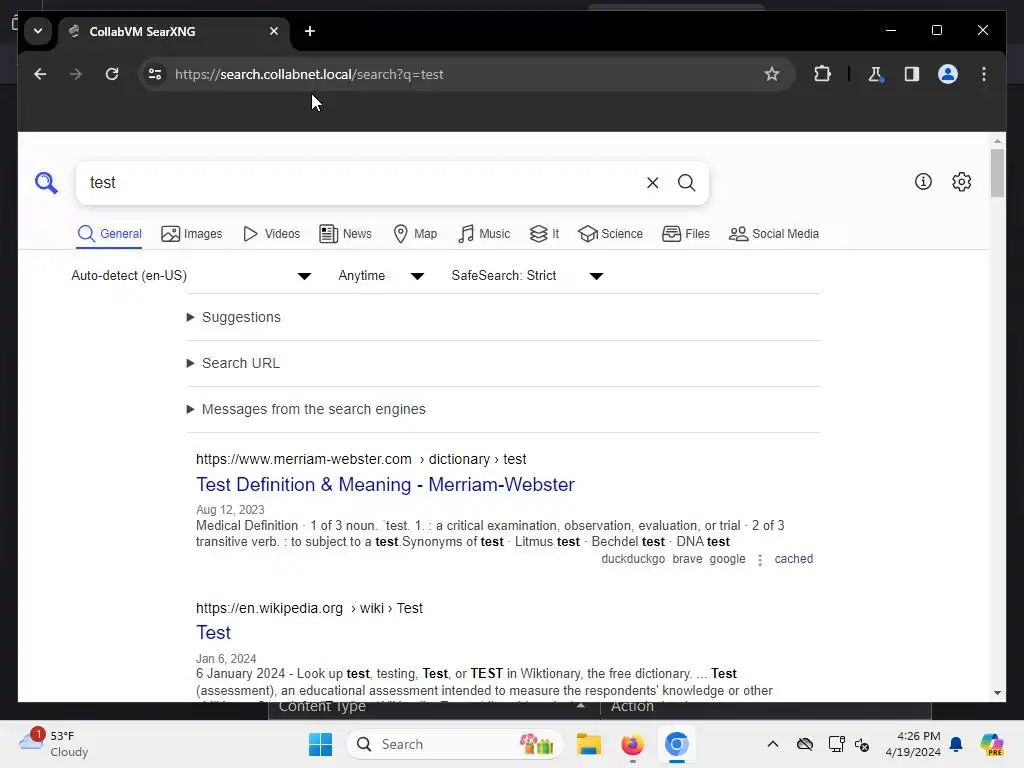This screenshot has width=1024, height=768.
Task: Toggle Chrome side panel
Action: [x=912, y=74]
